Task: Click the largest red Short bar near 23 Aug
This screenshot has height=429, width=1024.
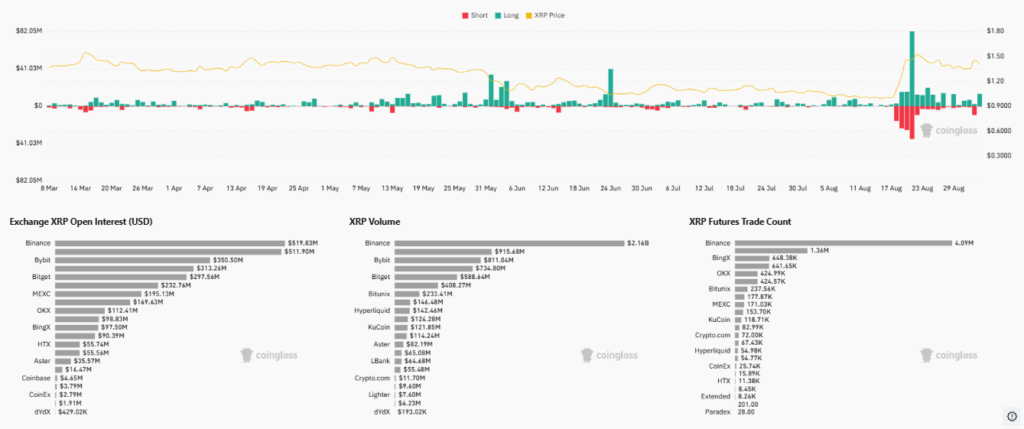Action: coord(912,122)
